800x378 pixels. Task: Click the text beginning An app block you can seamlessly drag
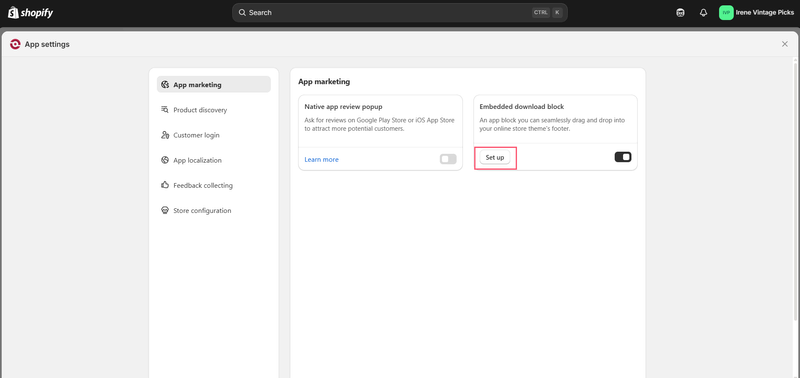[553, 124]
